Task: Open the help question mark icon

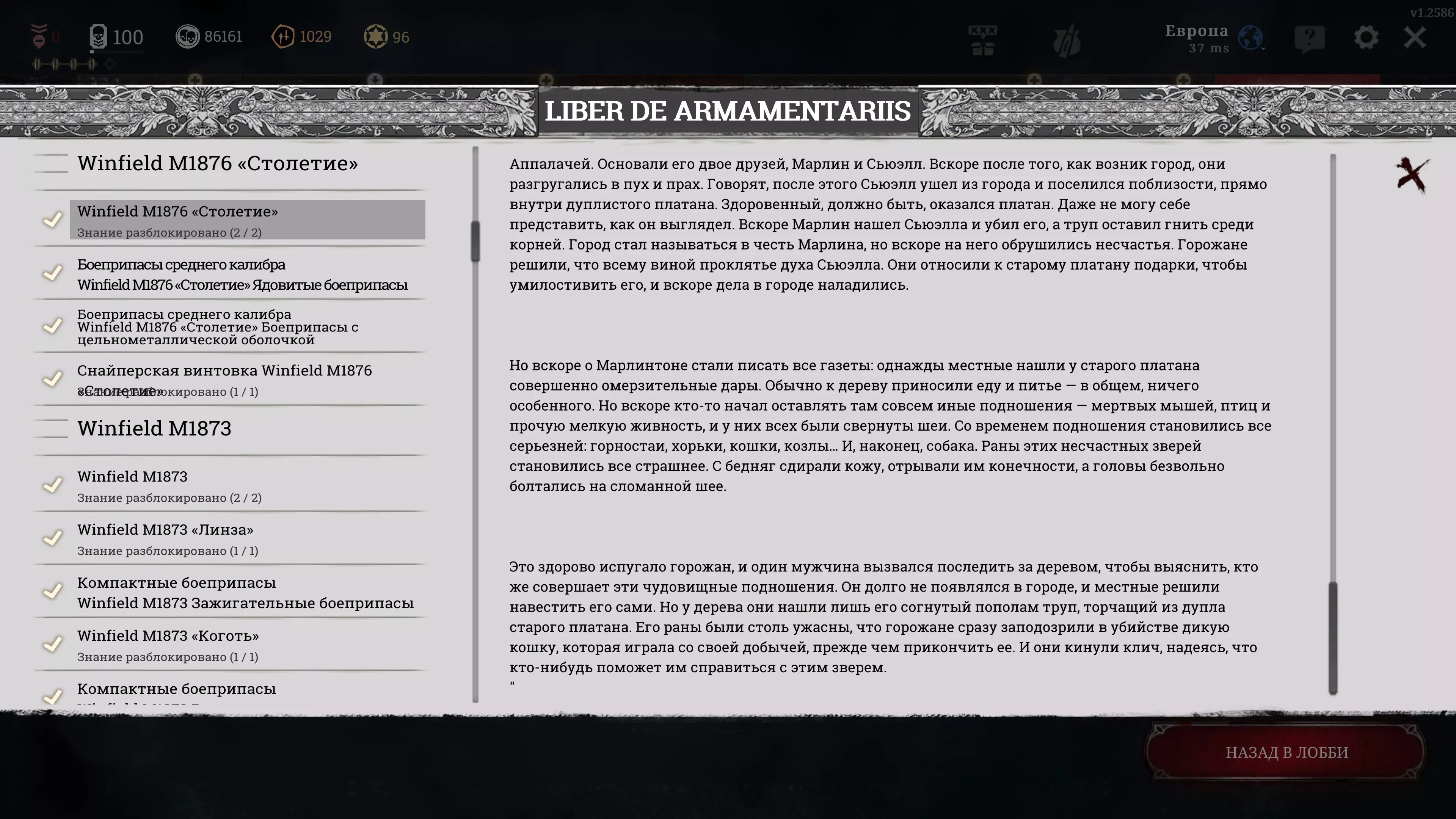Action: point(1309,38)
